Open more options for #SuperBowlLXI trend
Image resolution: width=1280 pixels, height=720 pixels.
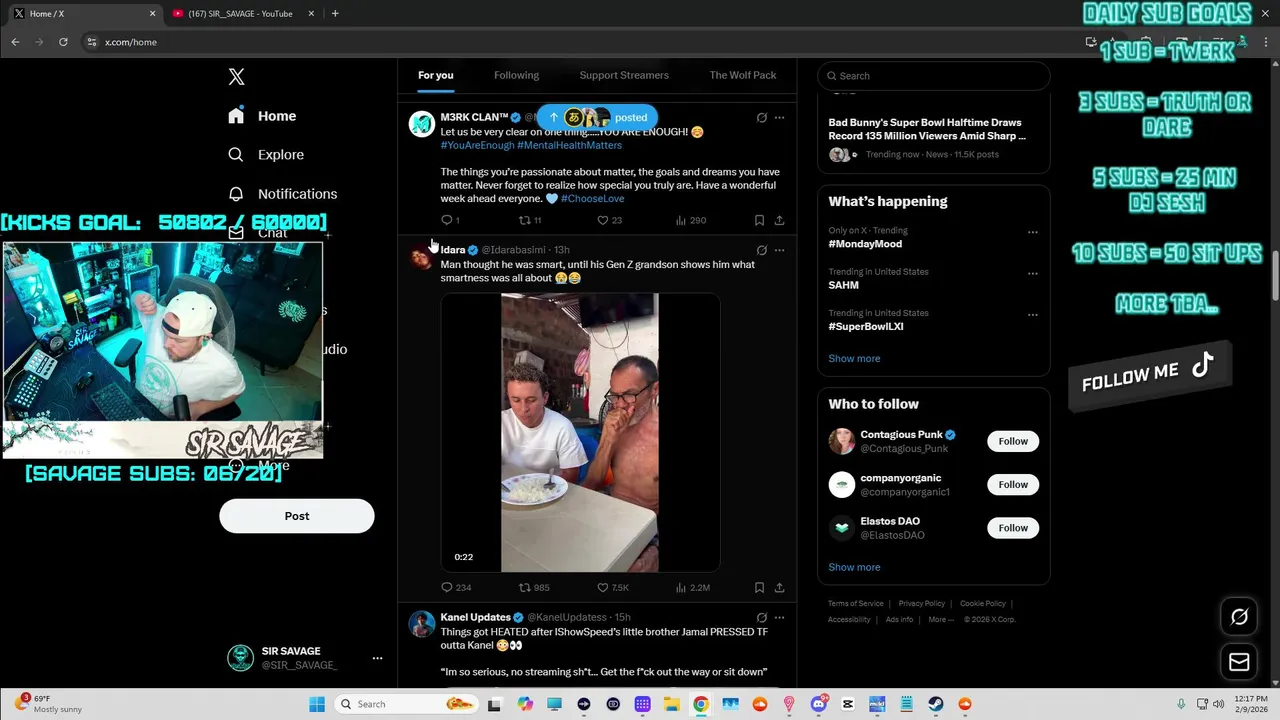(1032, 315)
